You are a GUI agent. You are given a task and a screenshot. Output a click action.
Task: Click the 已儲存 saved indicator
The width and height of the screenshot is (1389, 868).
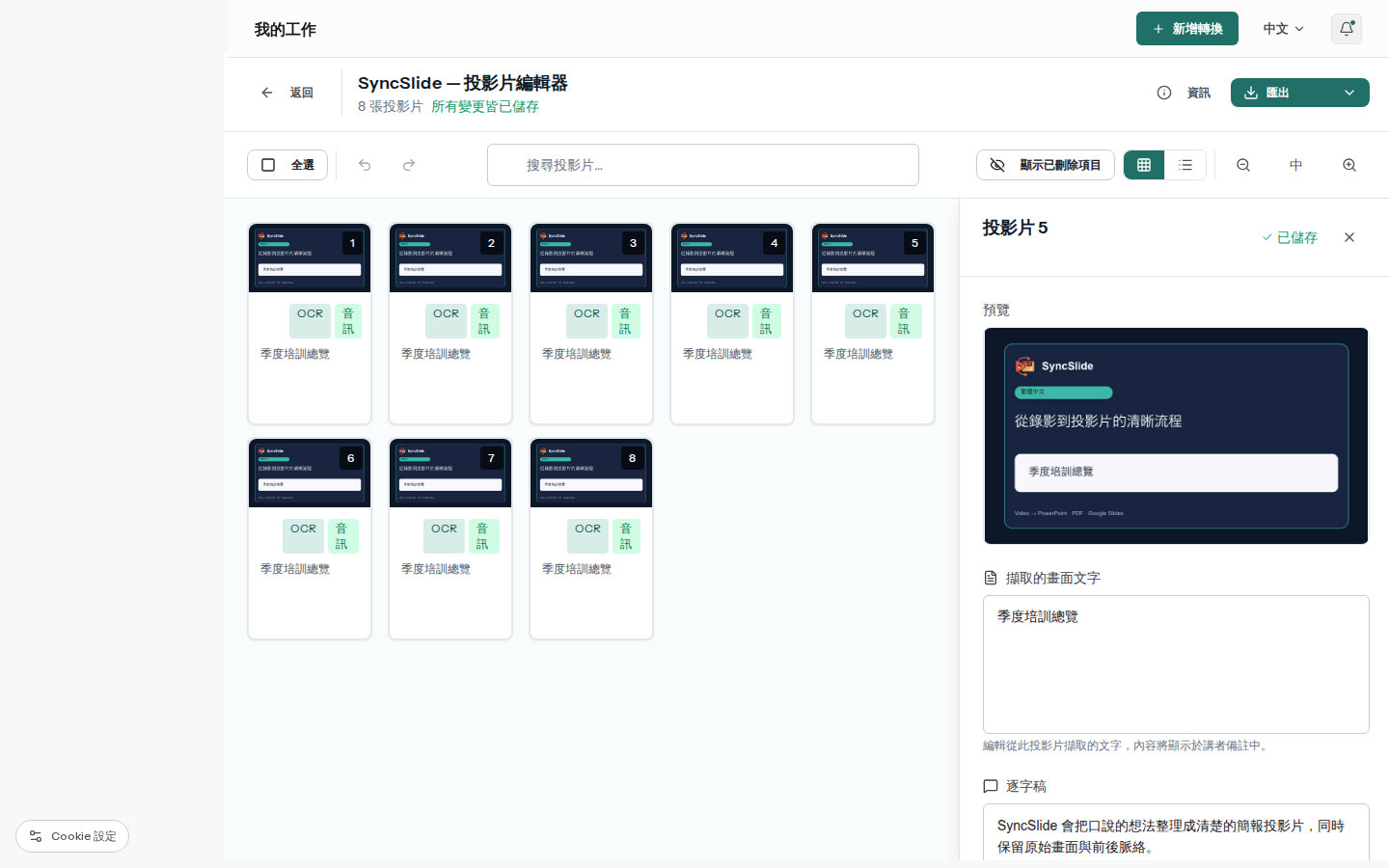tap(1290, 237)
